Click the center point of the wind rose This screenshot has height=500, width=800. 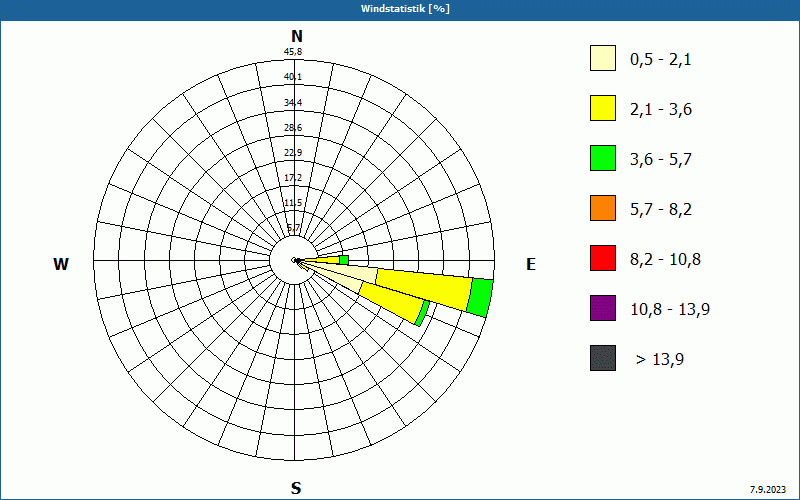pos(296,261)
